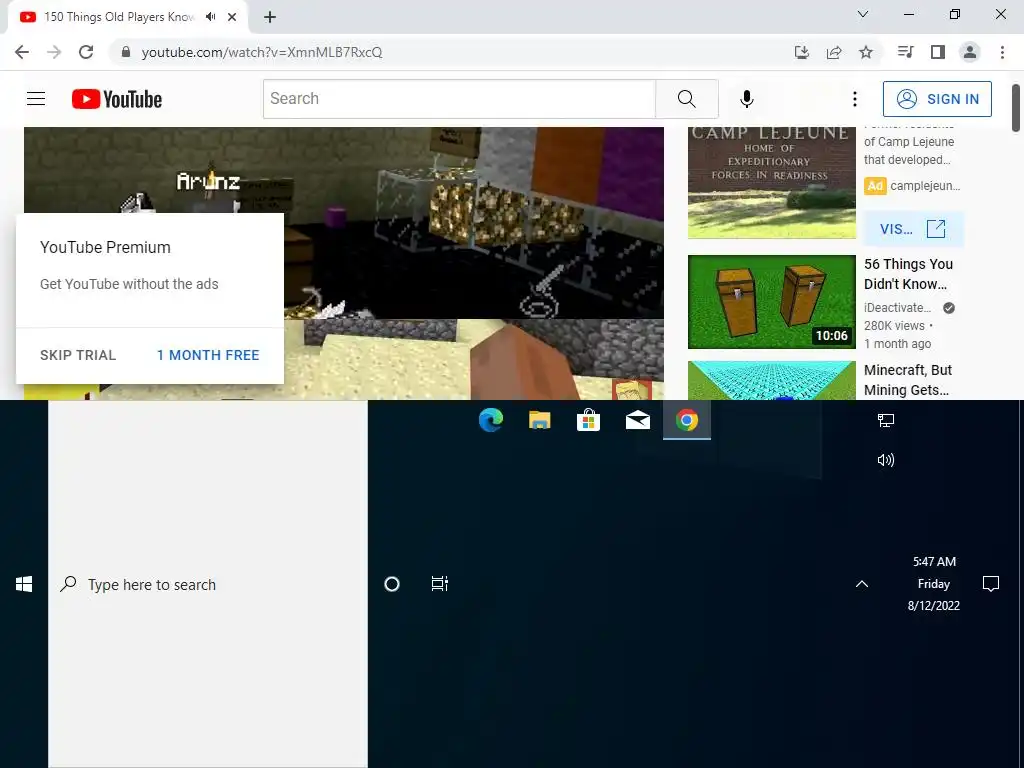Open Chrome tab search chevron

(863, 14)
